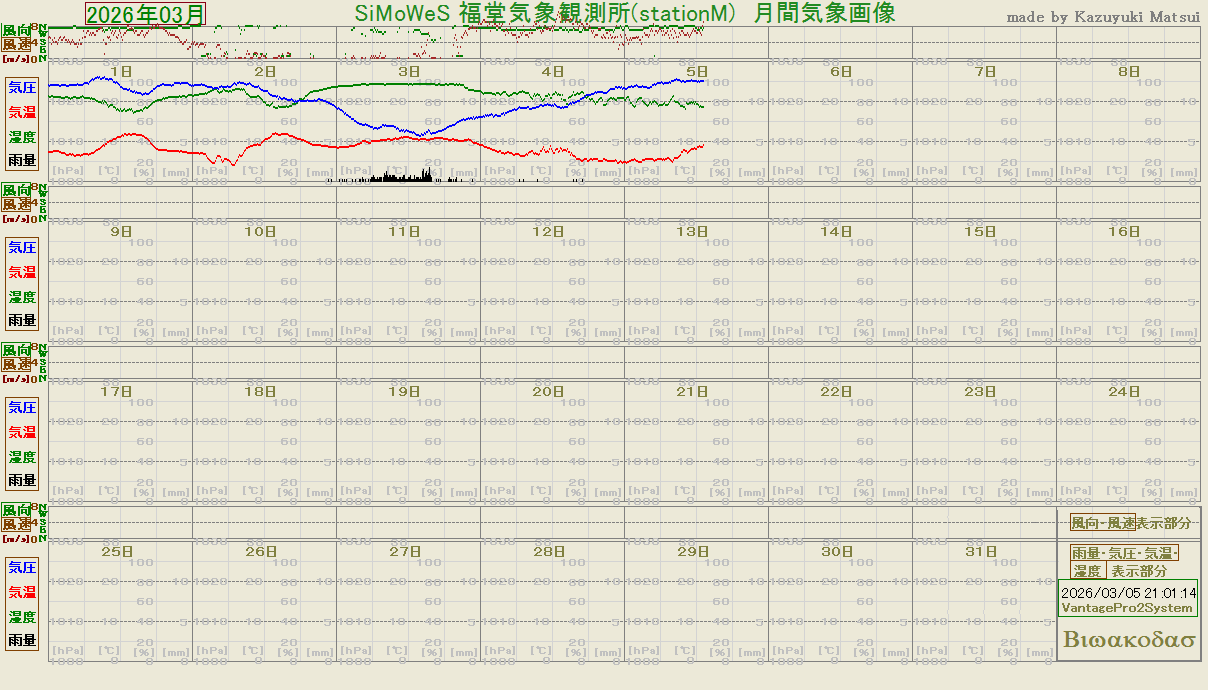The width and height of the screenshot is (1208, 690).
Task: Click the 風向・風速表示部分 legend entry
Action: [x=1130, y=523]
